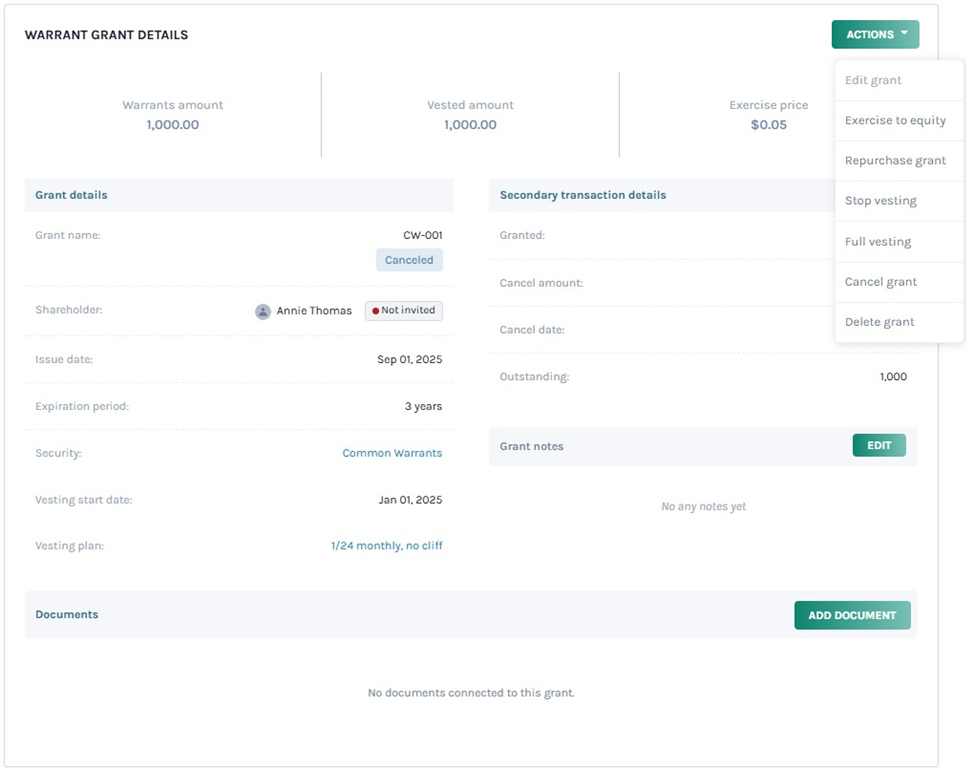Click Delete grant in the menu

pos(879,322)
